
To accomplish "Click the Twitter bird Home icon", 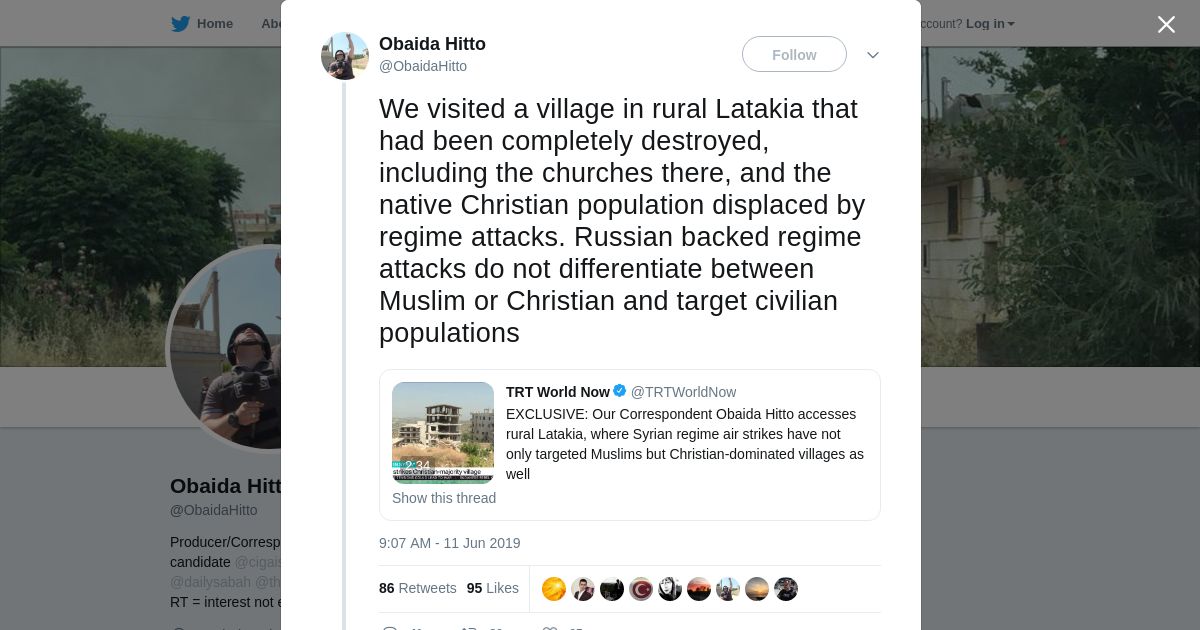I will point(180,24).
